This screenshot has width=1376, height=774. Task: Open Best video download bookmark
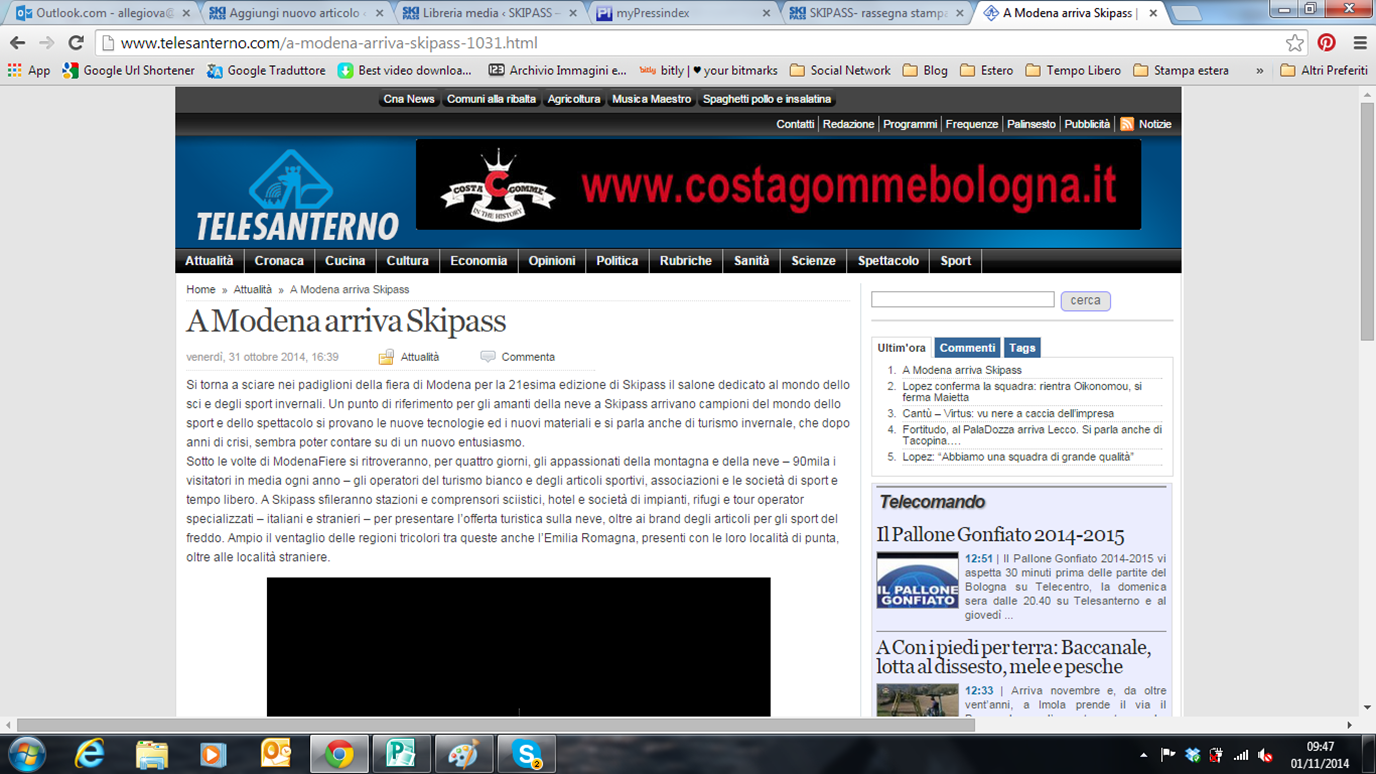[x=404, y=71]
